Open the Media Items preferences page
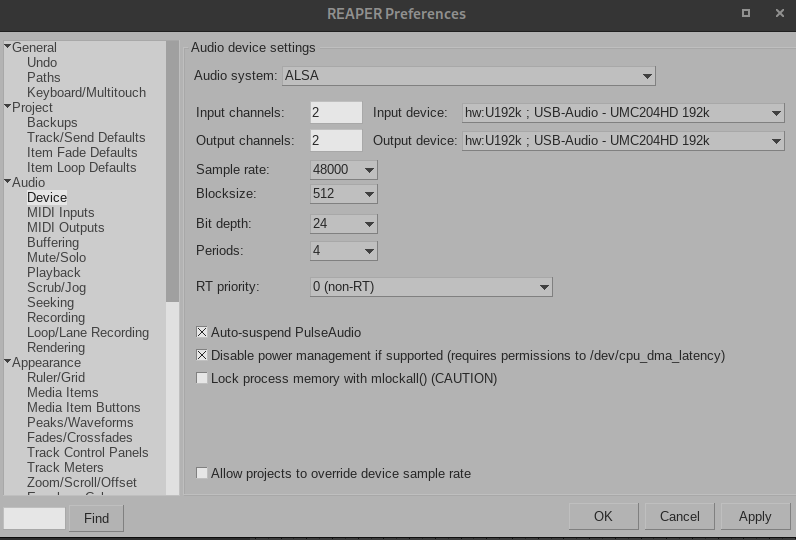The height and width of the screenshot is (540, 796). point(63,392)
